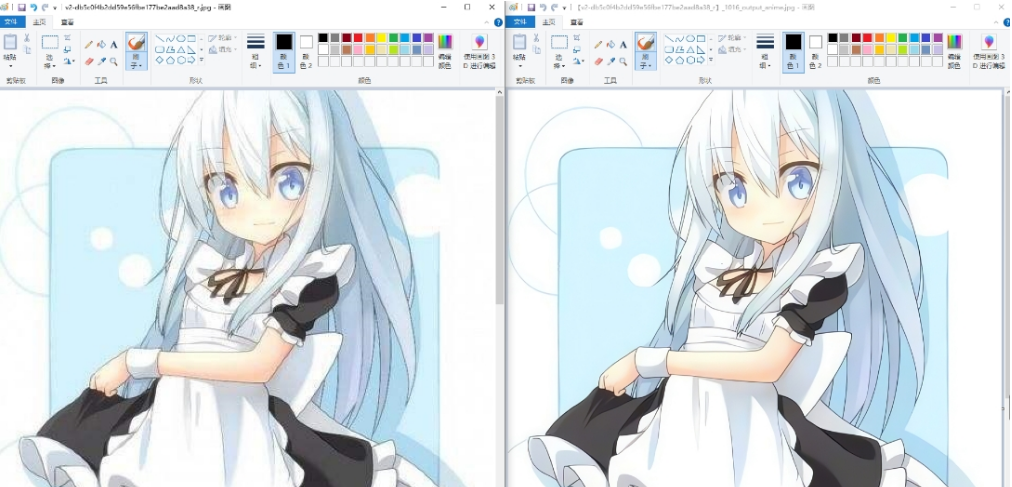Select Magnifier tool in left Paint window
Screen dimensions: 1012x487
click(114, 61)
